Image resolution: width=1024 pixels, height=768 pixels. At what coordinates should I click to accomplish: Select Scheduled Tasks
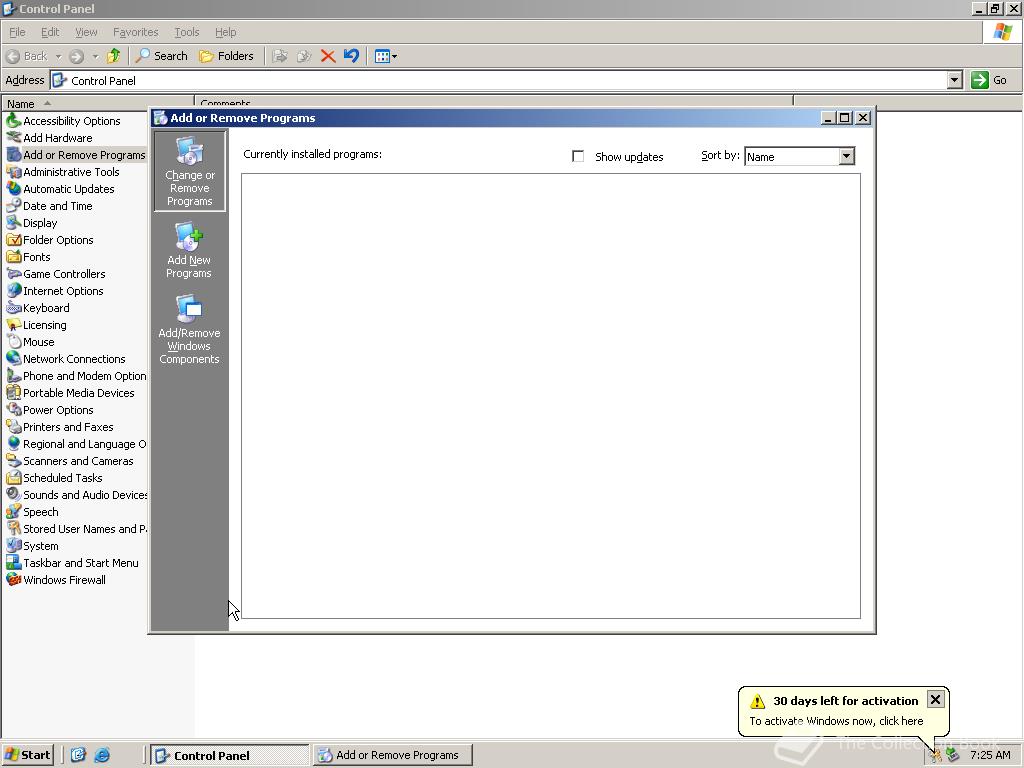pos(55,477)
